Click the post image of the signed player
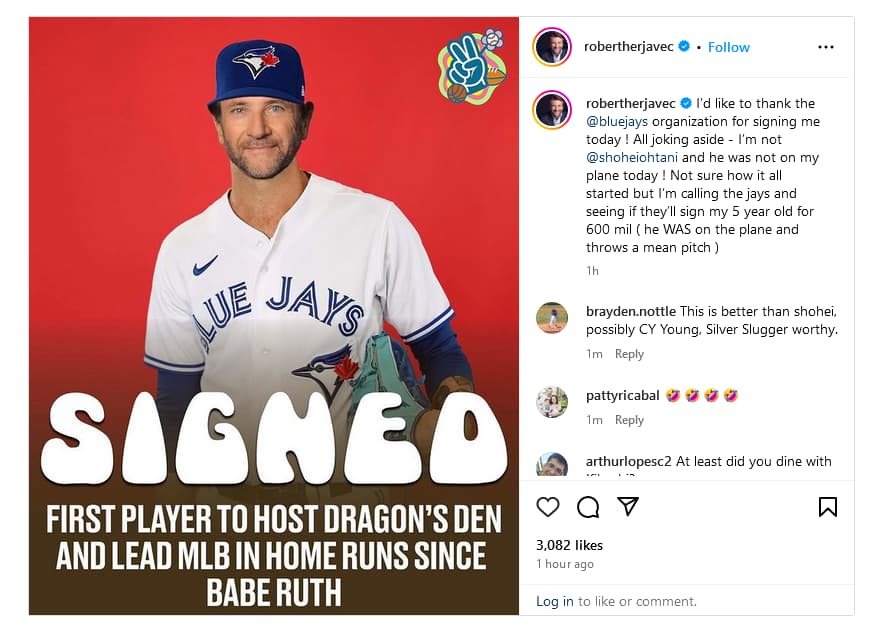Image resolution: width=874 pixels, height=629 pixels. tap(273, 300)
